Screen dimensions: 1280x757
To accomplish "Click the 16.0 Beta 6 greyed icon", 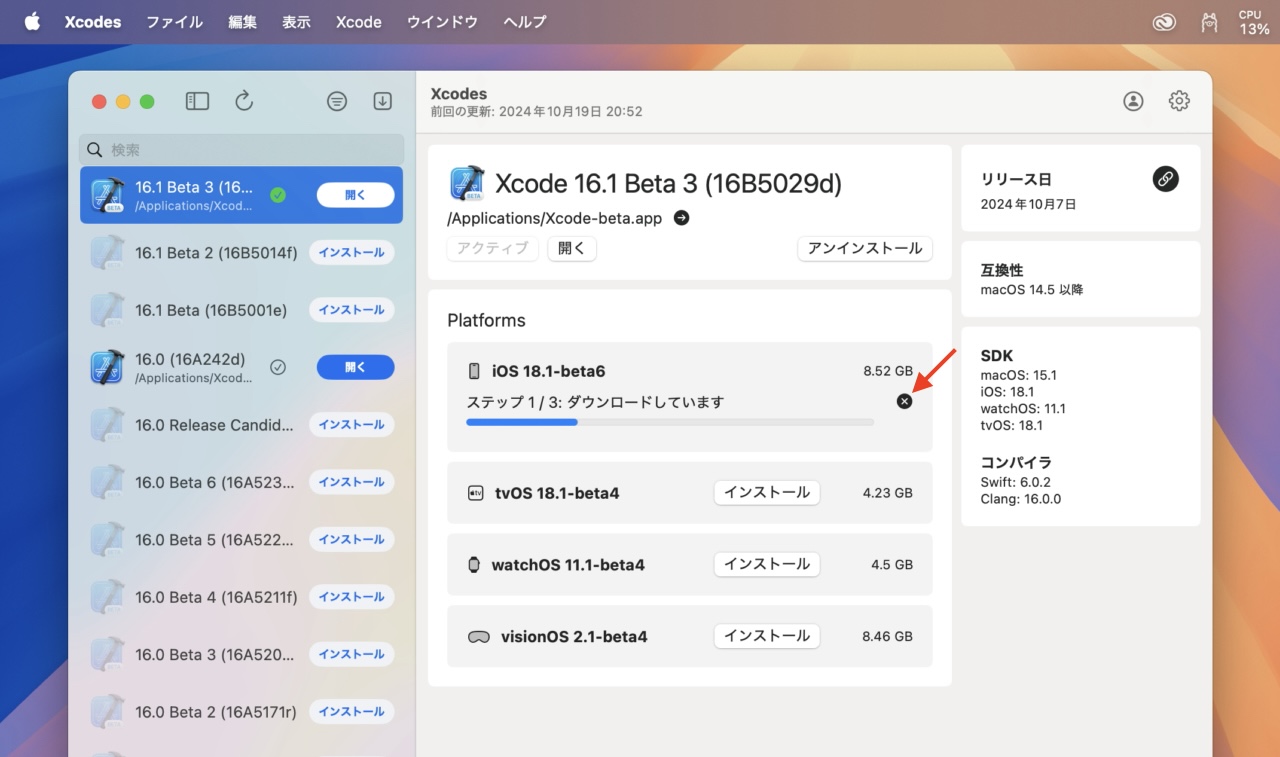I will pyautogui.click(x=107, y=482).
